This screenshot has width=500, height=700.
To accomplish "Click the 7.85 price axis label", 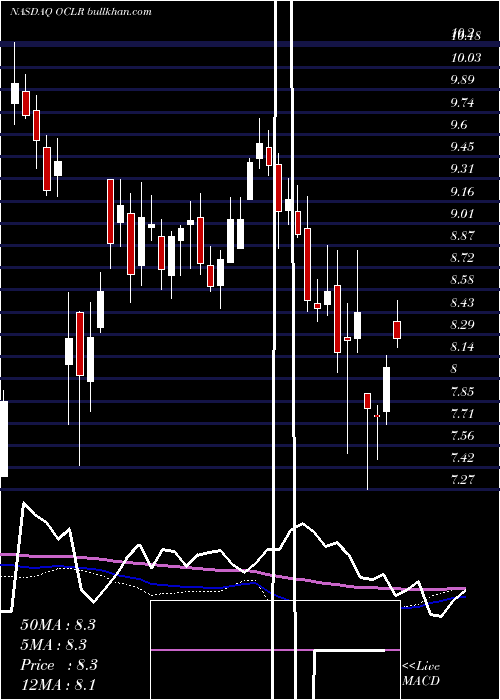I will click(462, 392).
